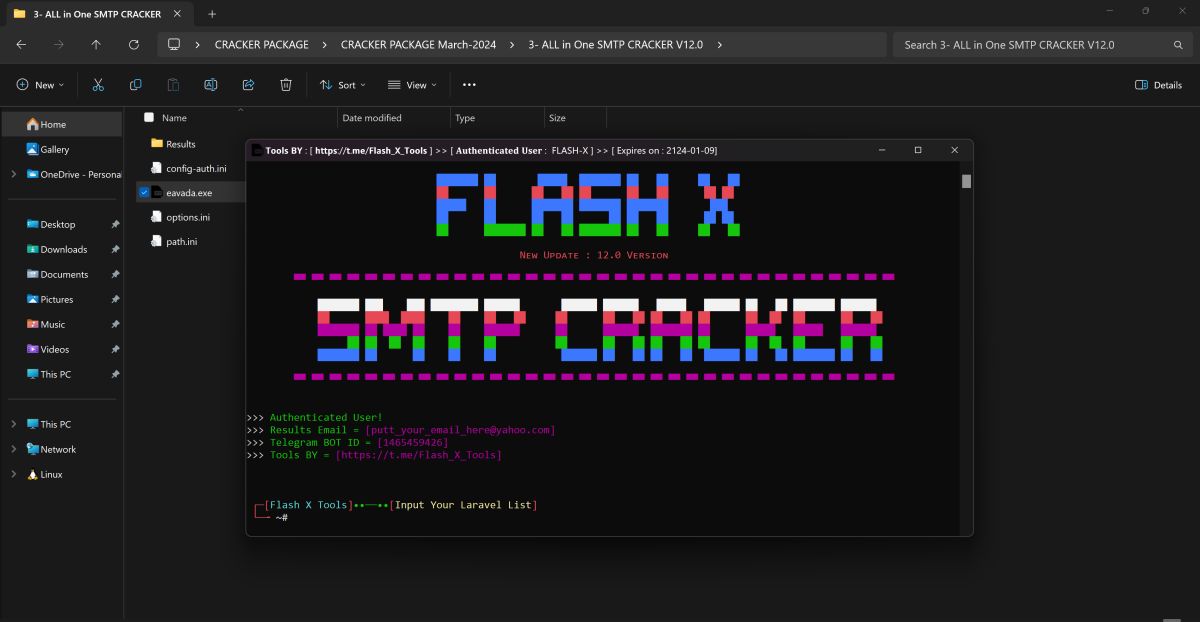Sort by the Type column header

point(465,118)
